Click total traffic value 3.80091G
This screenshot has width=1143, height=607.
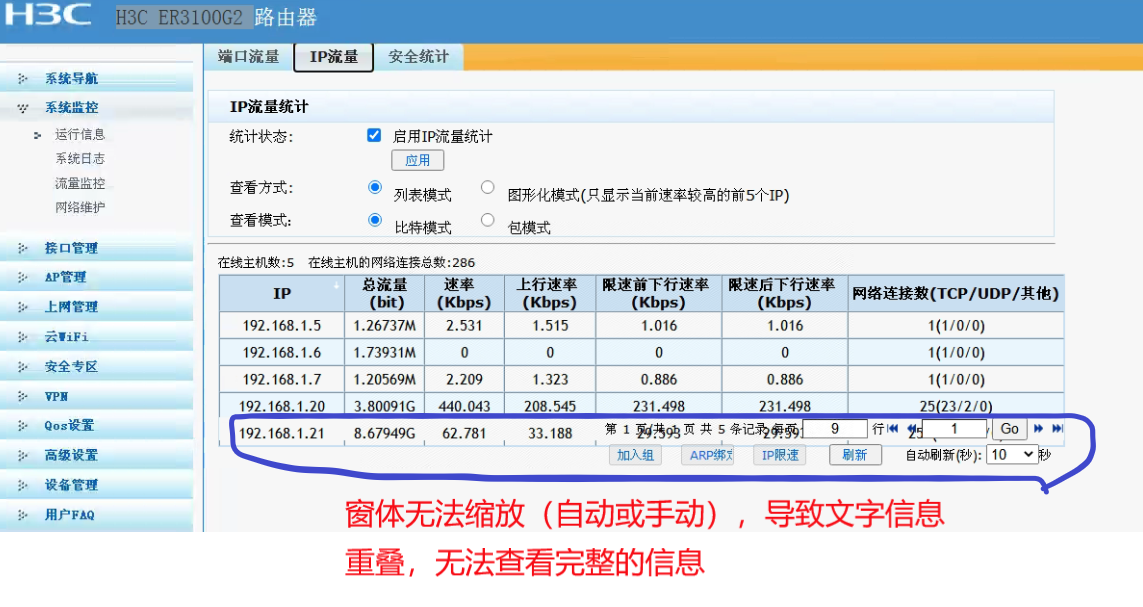(x=384, y=407)
